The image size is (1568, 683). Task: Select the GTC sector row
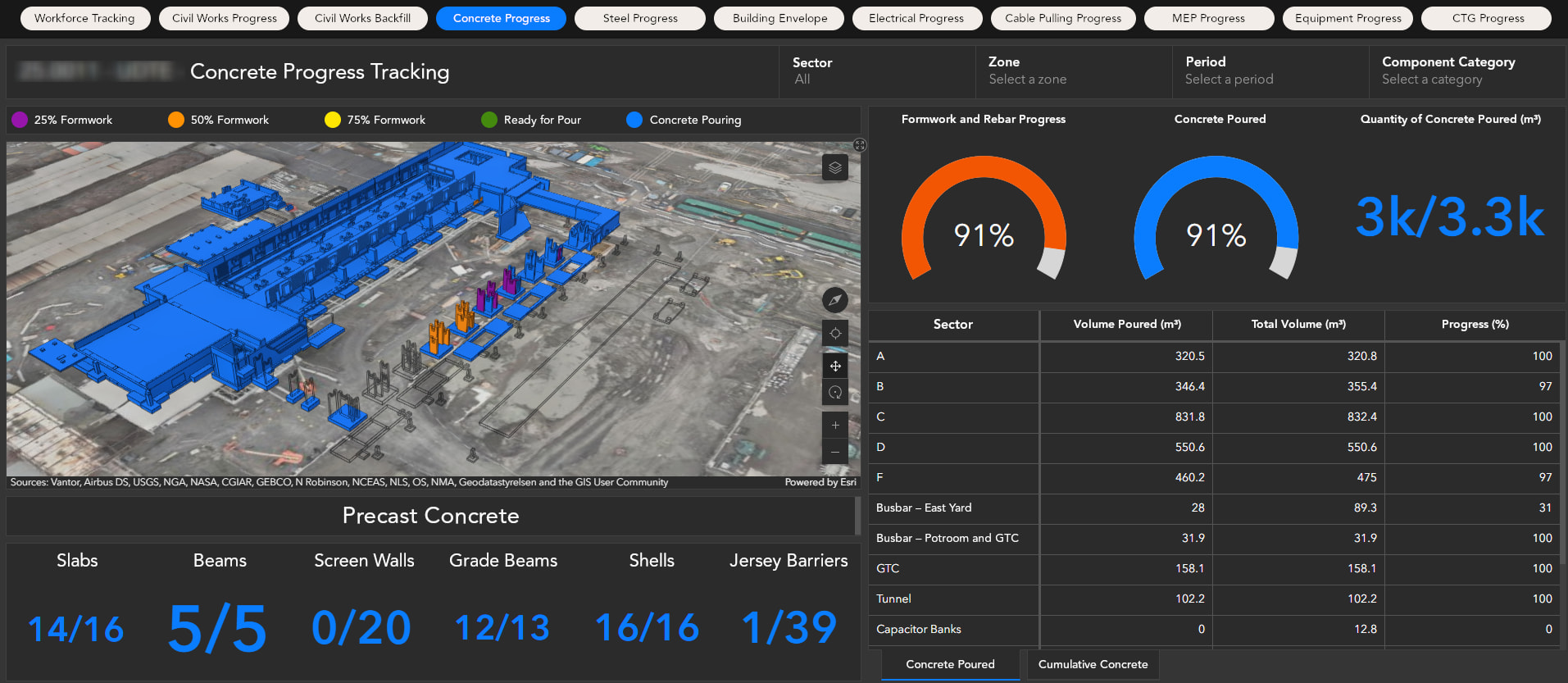click(x=1214, y=568)
